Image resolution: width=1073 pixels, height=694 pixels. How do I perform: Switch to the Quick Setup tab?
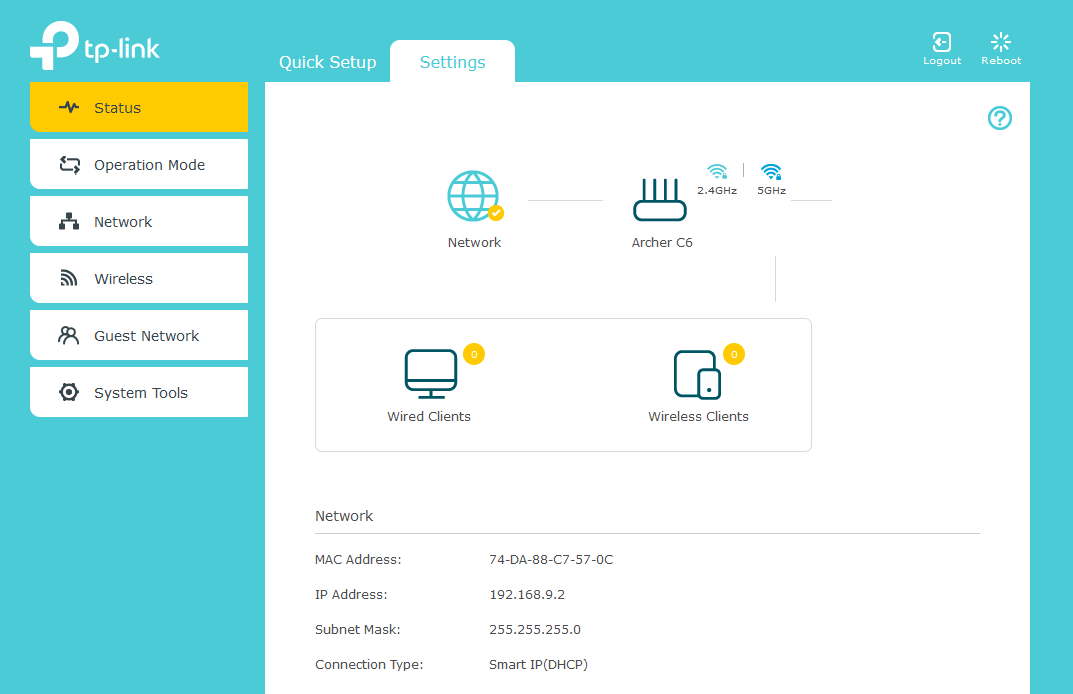click(327, 62)
